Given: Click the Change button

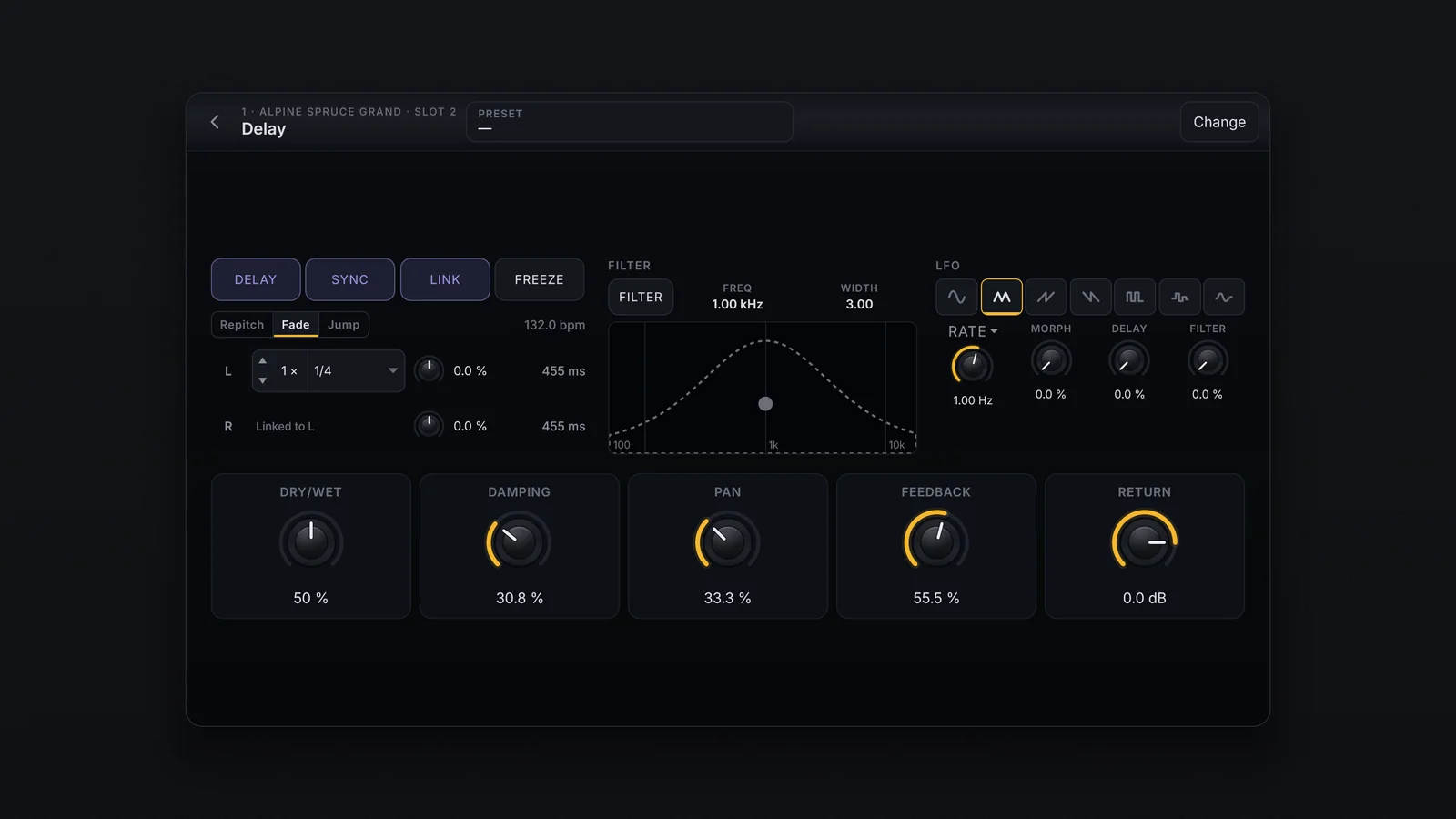Looking at the screenshot, I should coord(1219,122).
